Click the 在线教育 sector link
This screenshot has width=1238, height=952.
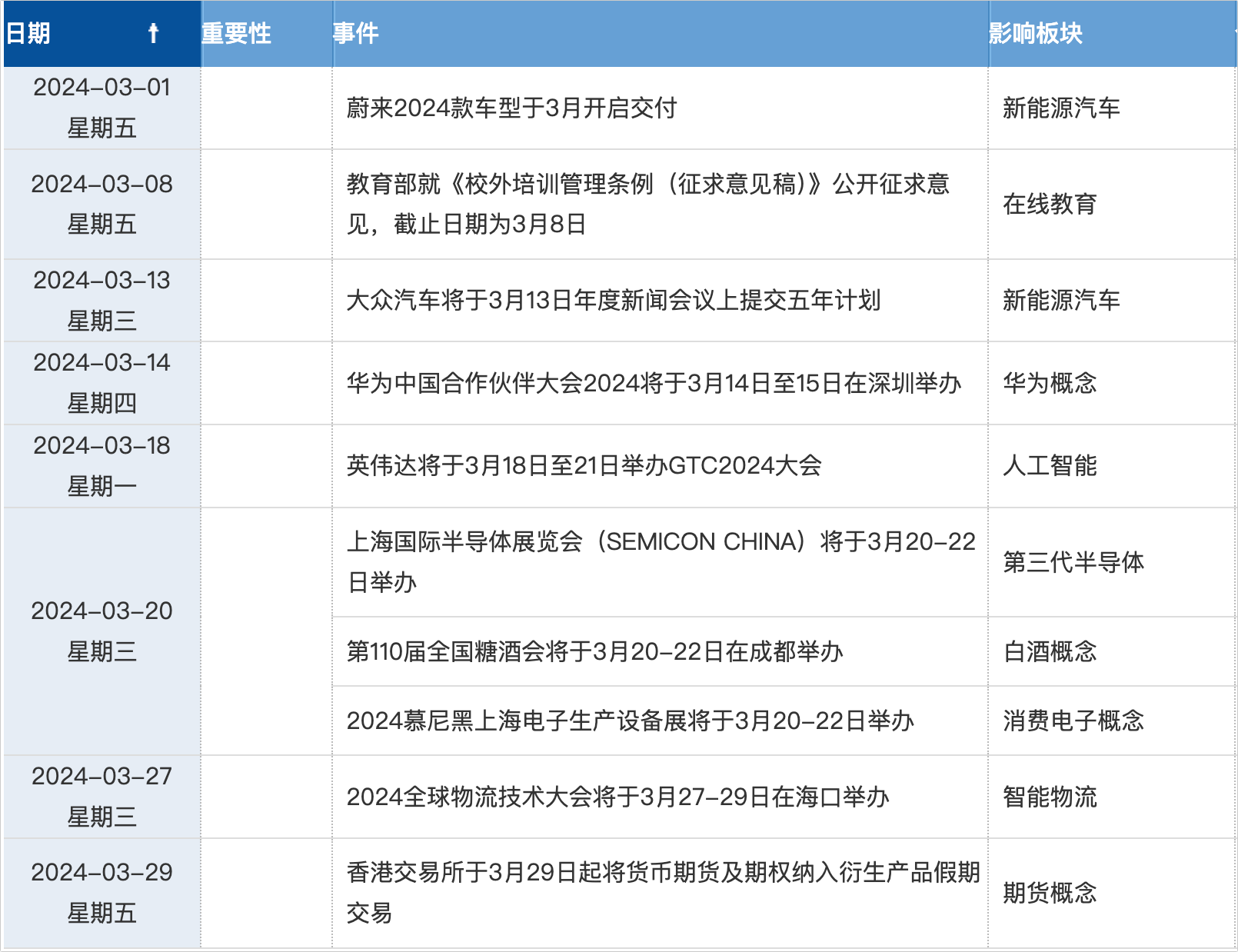1049,204
